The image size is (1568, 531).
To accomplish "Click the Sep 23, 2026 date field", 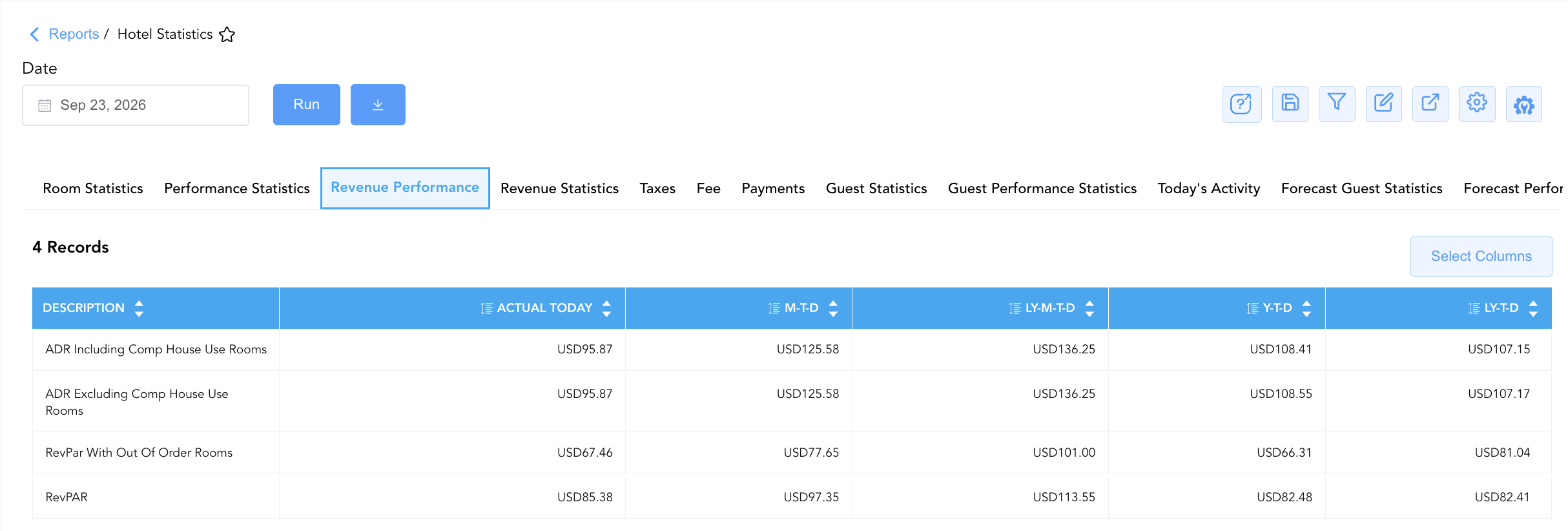I will 136,105.
